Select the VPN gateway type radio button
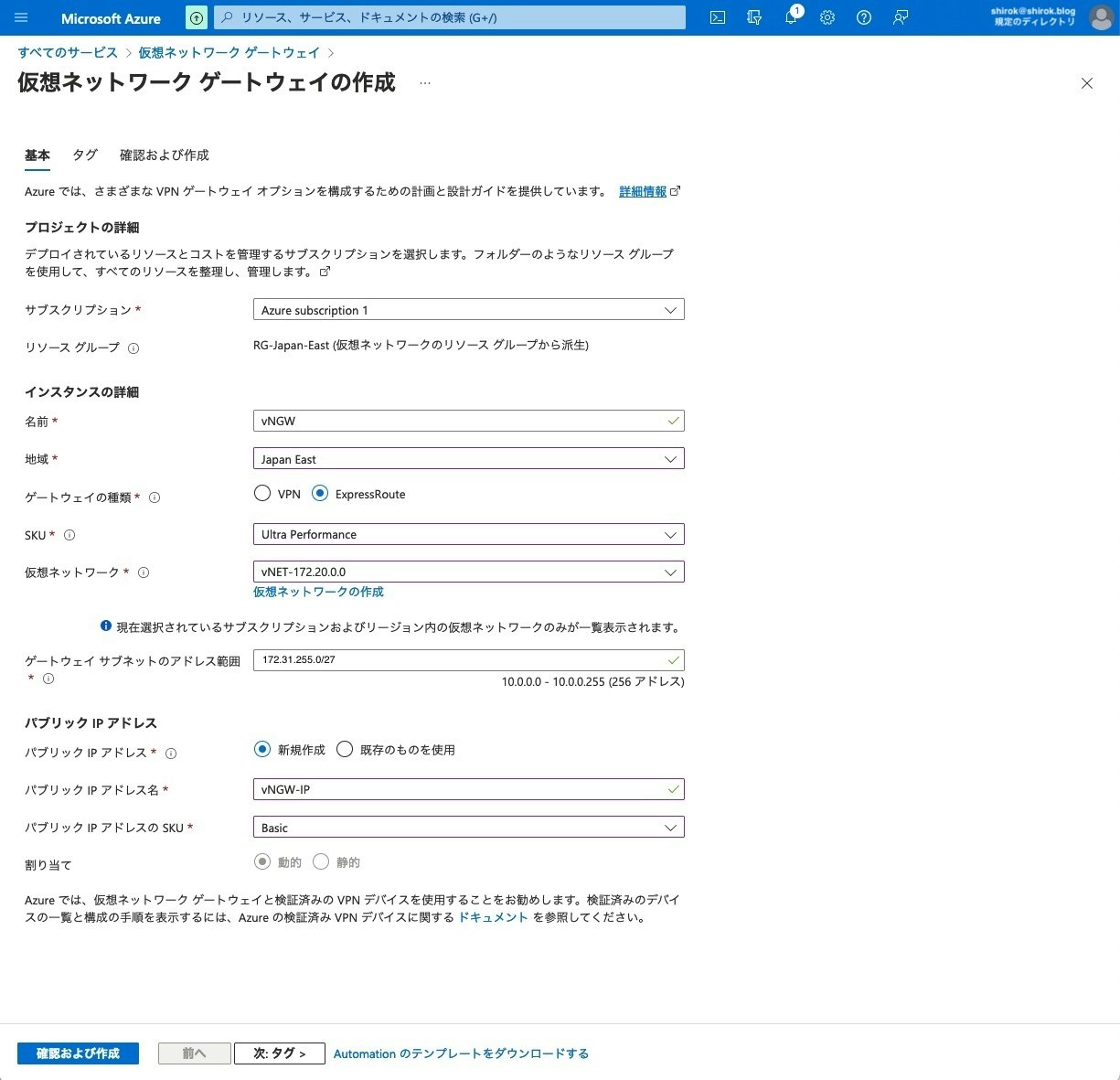The height and width of the screenshot is (1080, 1120). point(262,494)
